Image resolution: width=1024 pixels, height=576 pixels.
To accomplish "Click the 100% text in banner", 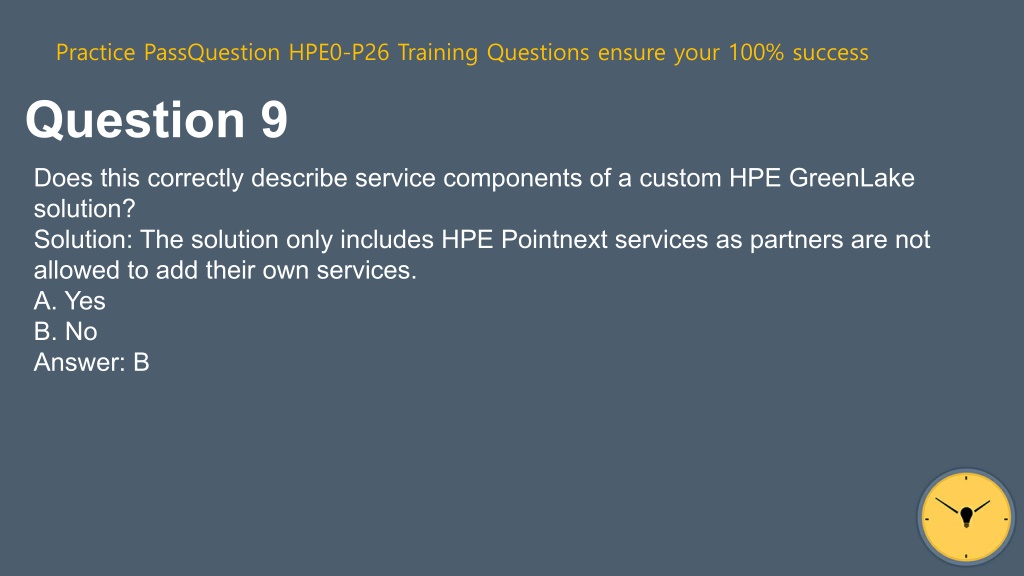I will tap(756, 52).
